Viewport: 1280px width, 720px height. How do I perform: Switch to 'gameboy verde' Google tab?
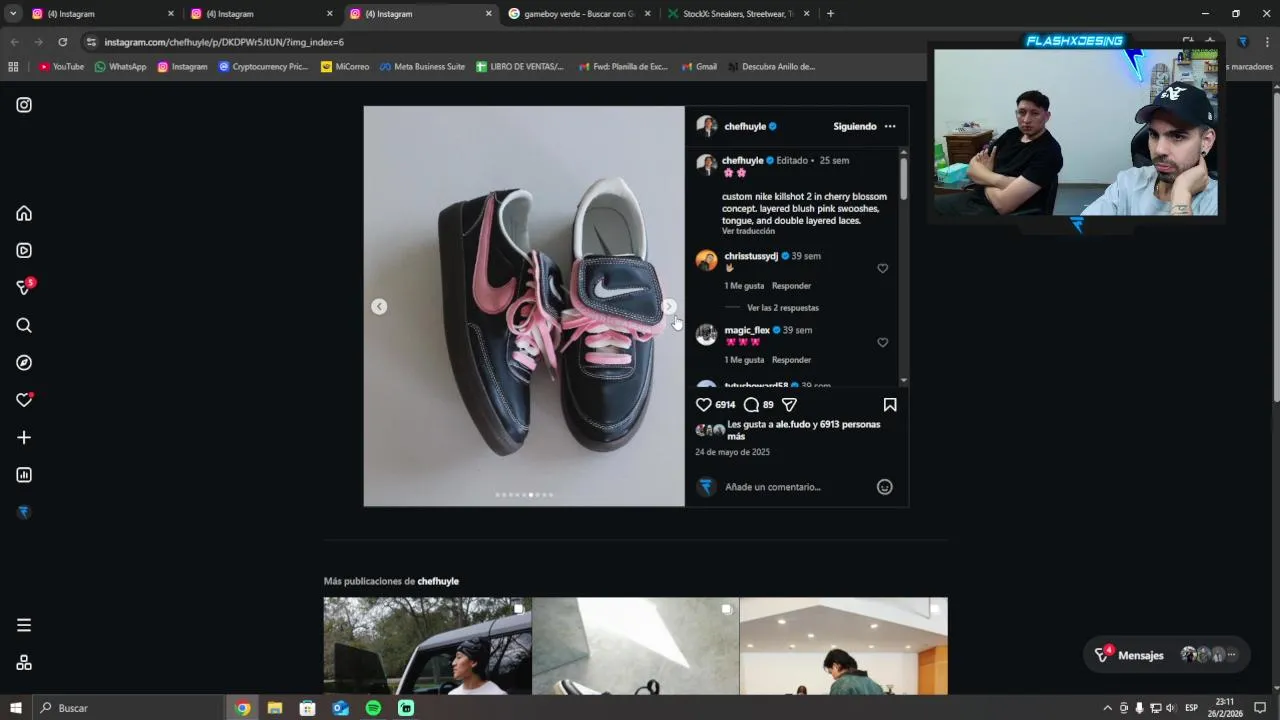pyautogui.click(x=580, y=14)
